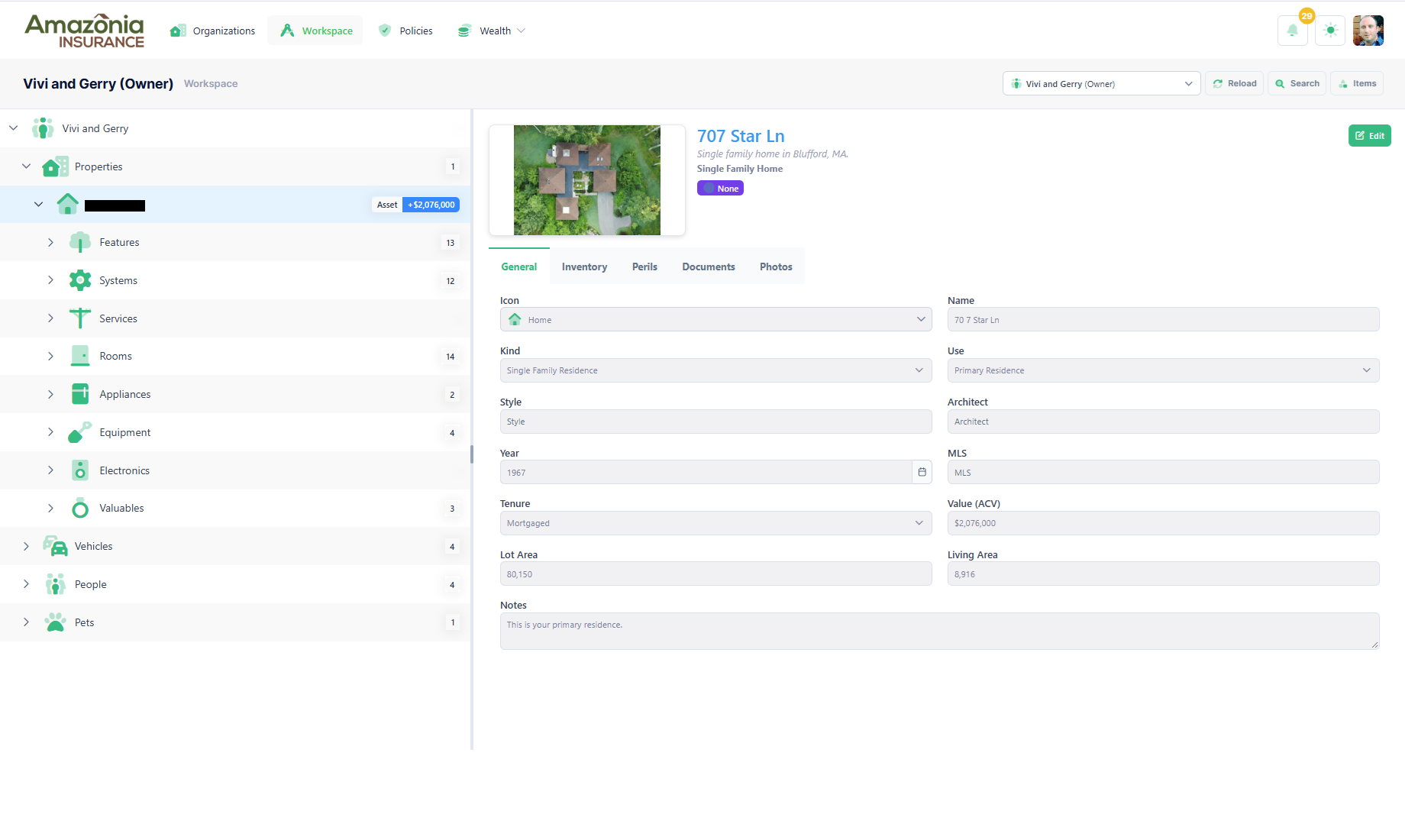
Task: Click the Amazonia Insurance logo
Action: click(85, 31)
